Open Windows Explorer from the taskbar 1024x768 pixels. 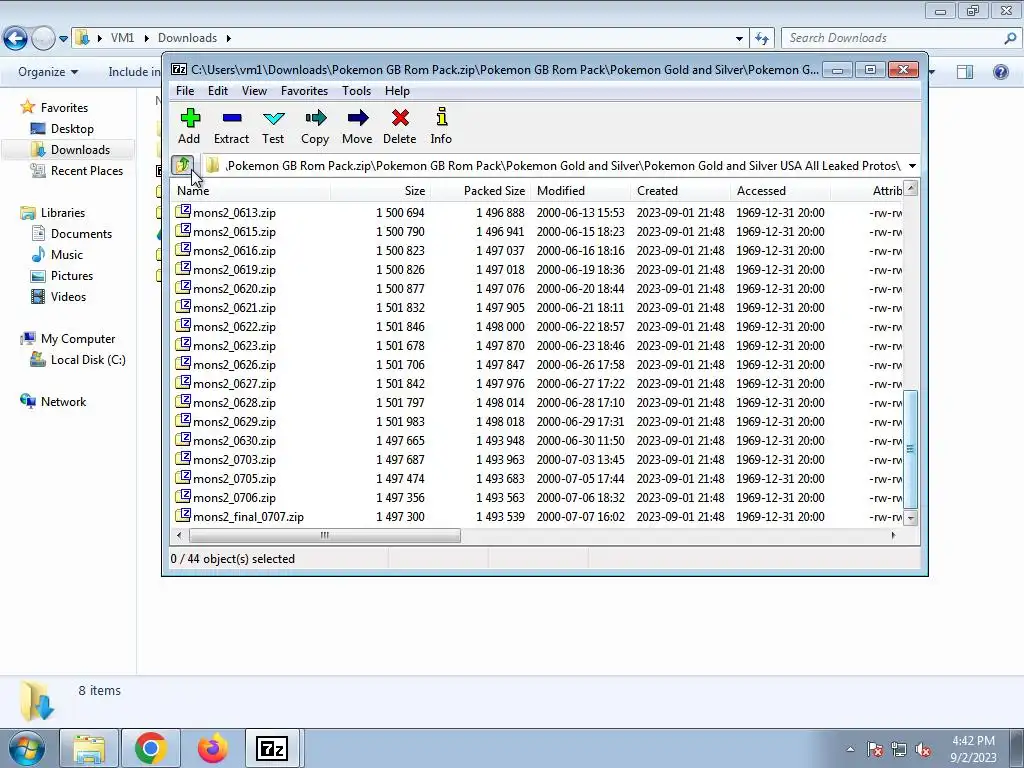pyautogui.click(x=89, y=748)
